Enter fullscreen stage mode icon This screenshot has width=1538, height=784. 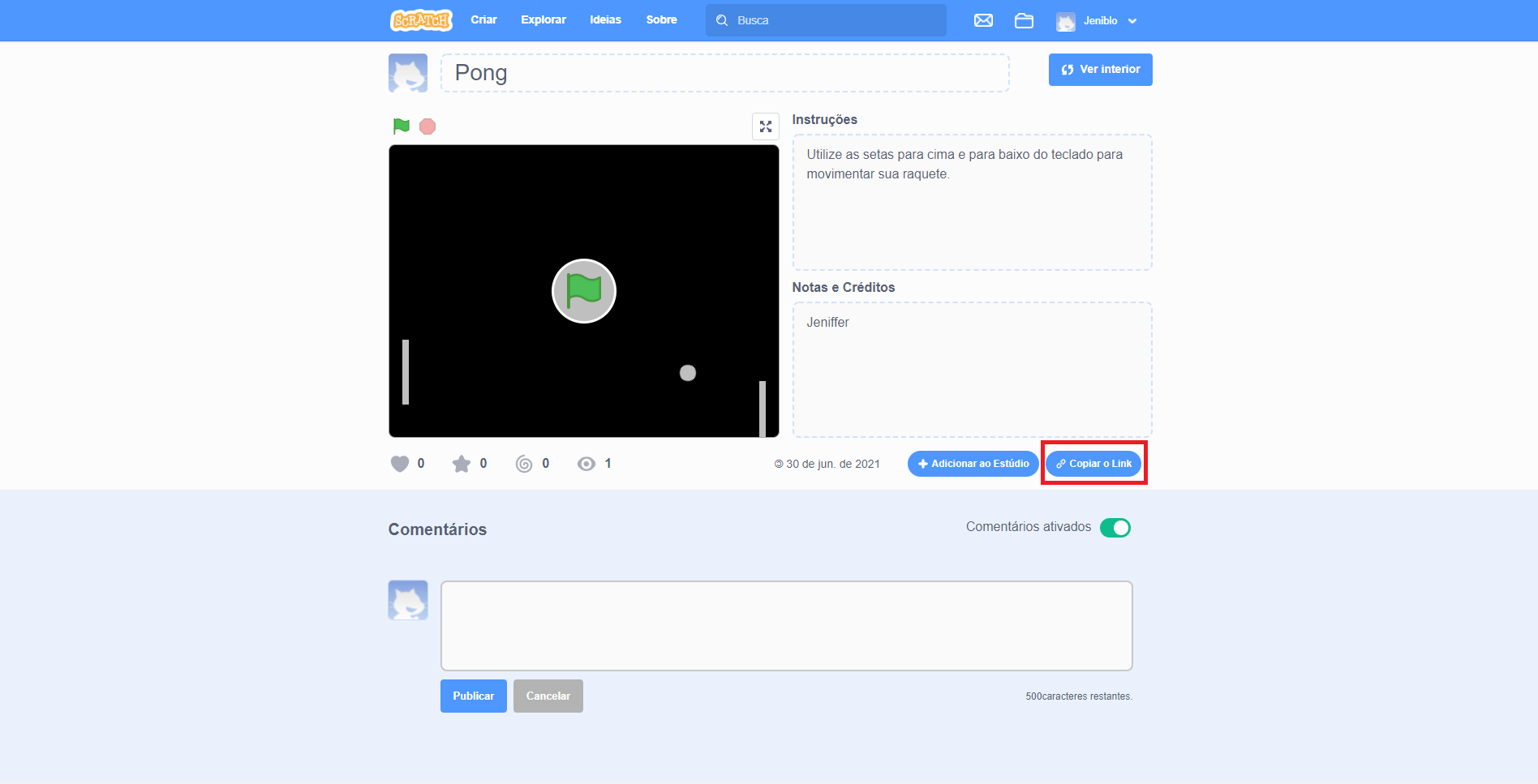coord(765,126)
